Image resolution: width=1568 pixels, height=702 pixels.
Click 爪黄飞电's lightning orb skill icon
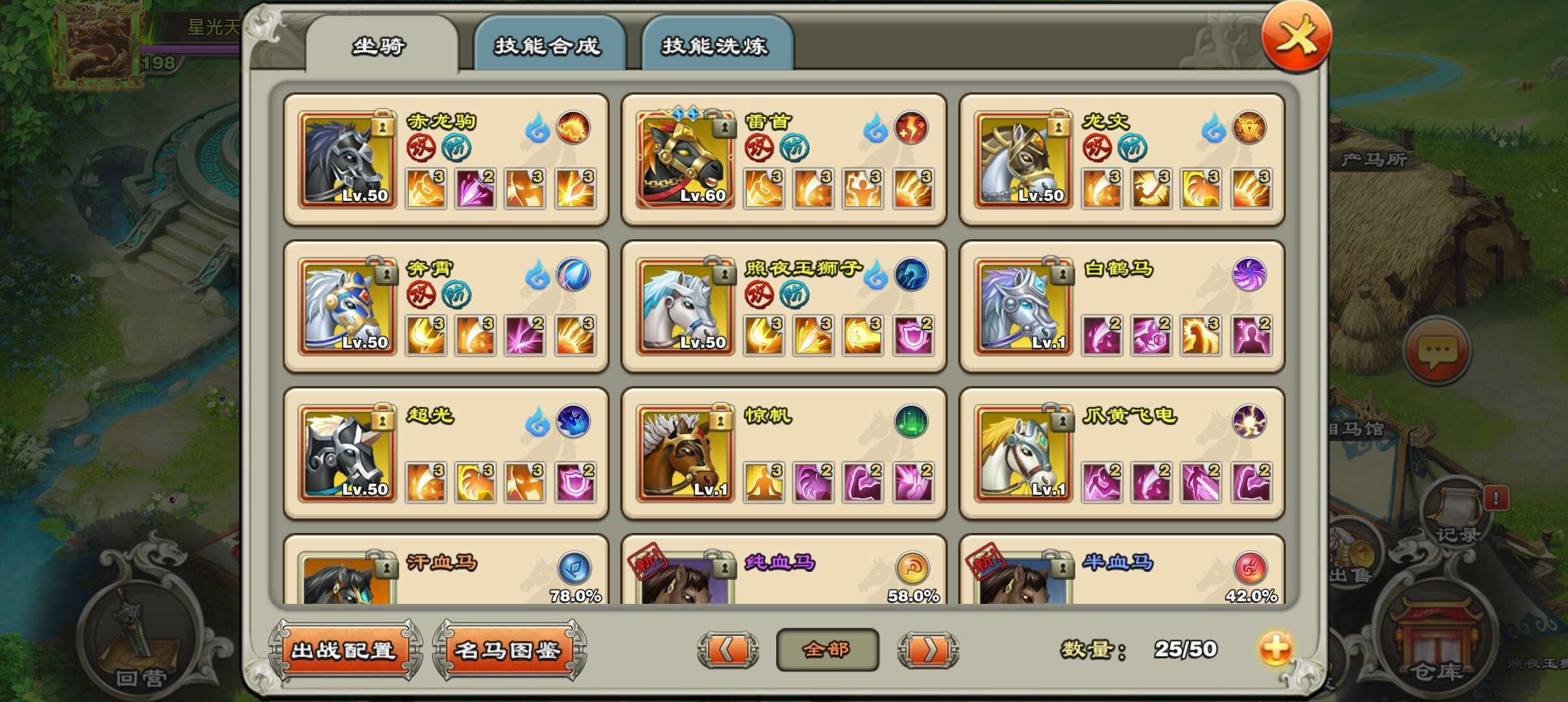[1249, 421]
